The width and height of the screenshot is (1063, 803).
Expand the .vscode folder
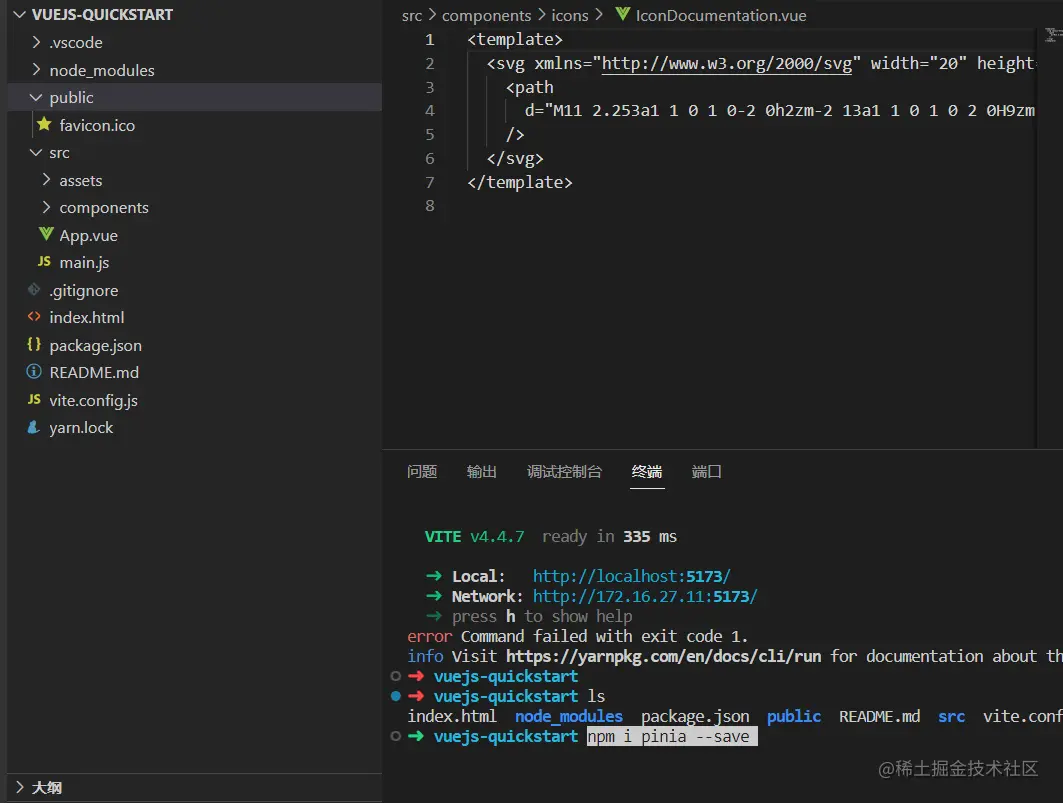(37, 42)
